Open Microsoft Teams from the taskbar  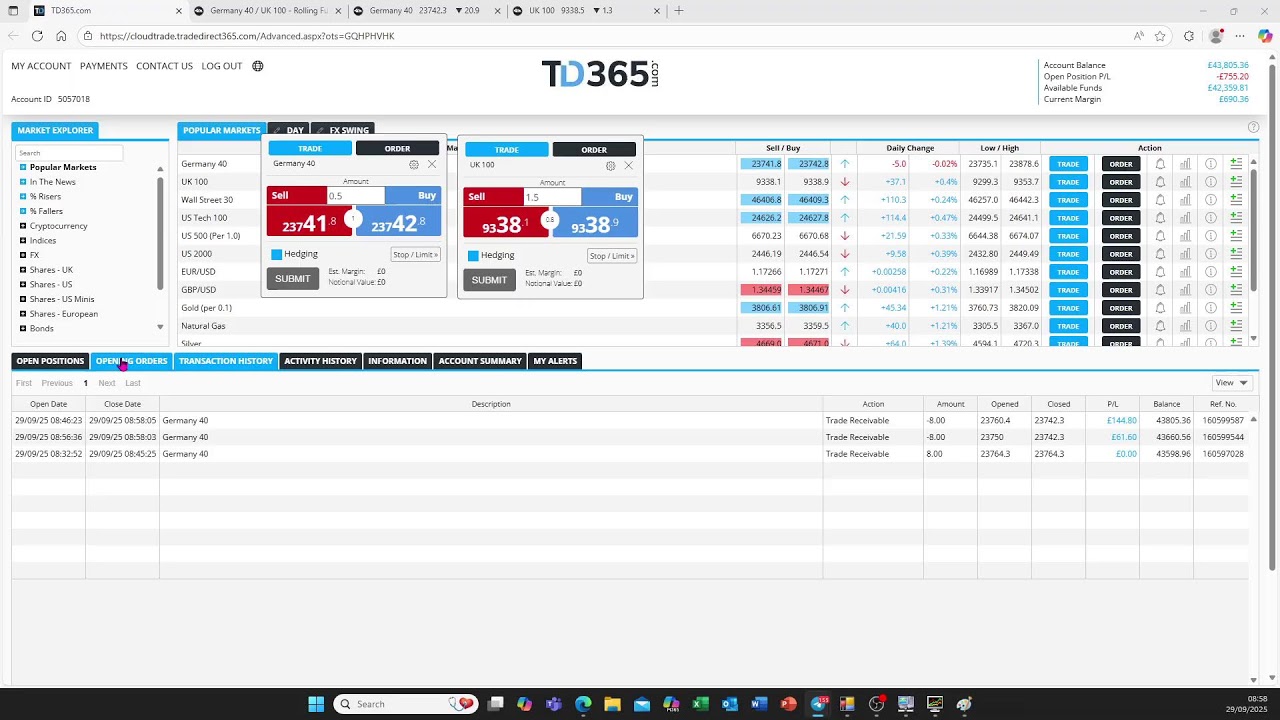coord(554,704)
